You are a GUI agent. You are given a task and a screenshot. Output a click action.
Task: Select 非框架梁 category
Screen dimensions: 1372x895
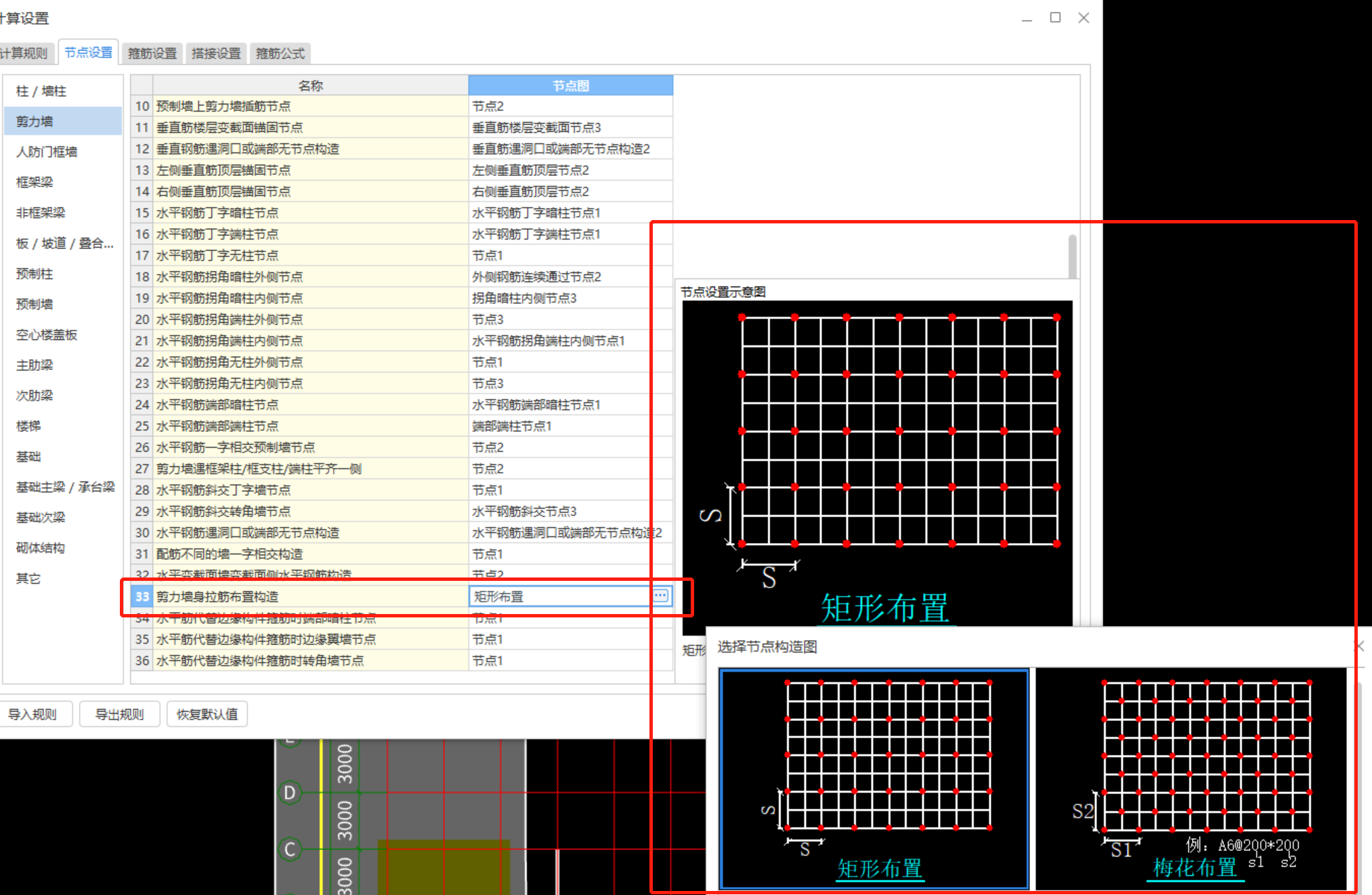tap(62, 213)
